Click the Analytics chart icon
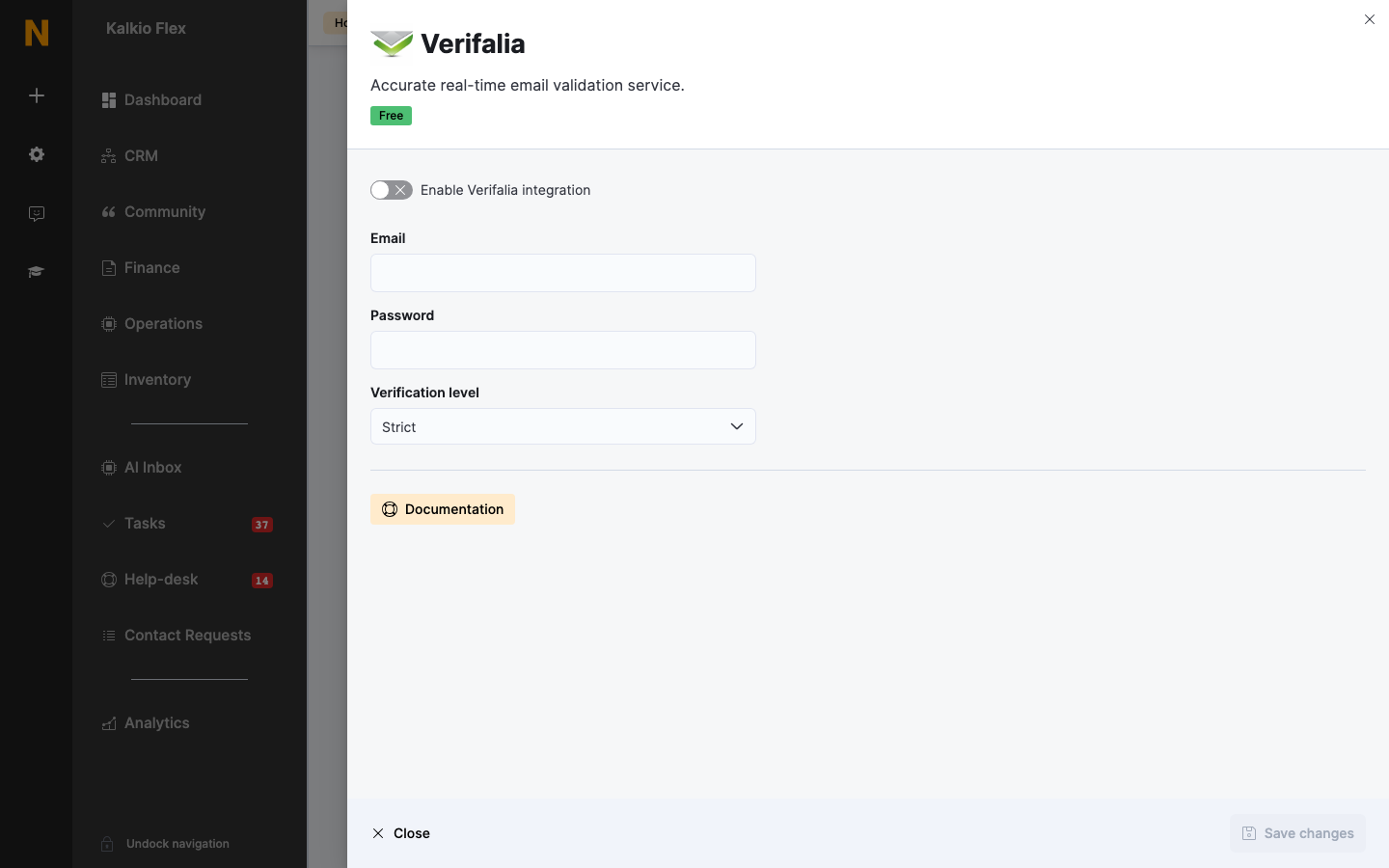This screenshot has height=868, width=1389. click(109, 723)
